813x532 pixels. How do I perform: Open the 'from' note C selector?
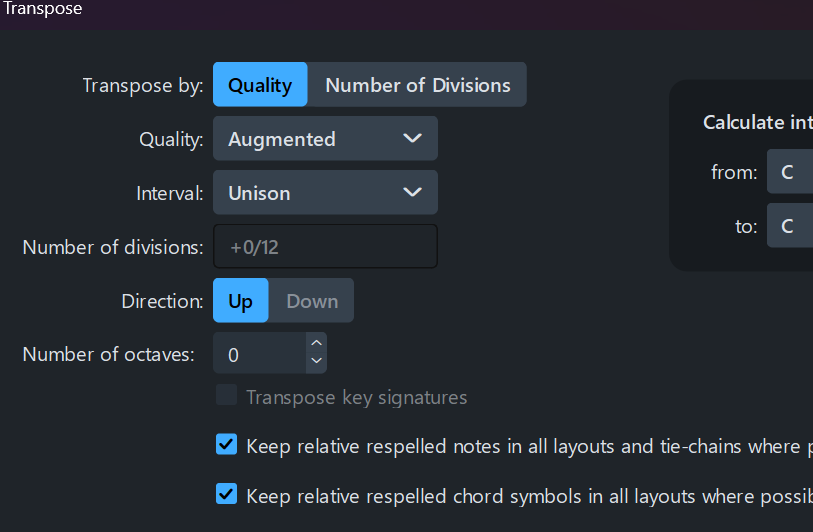(x=789, y=172)
